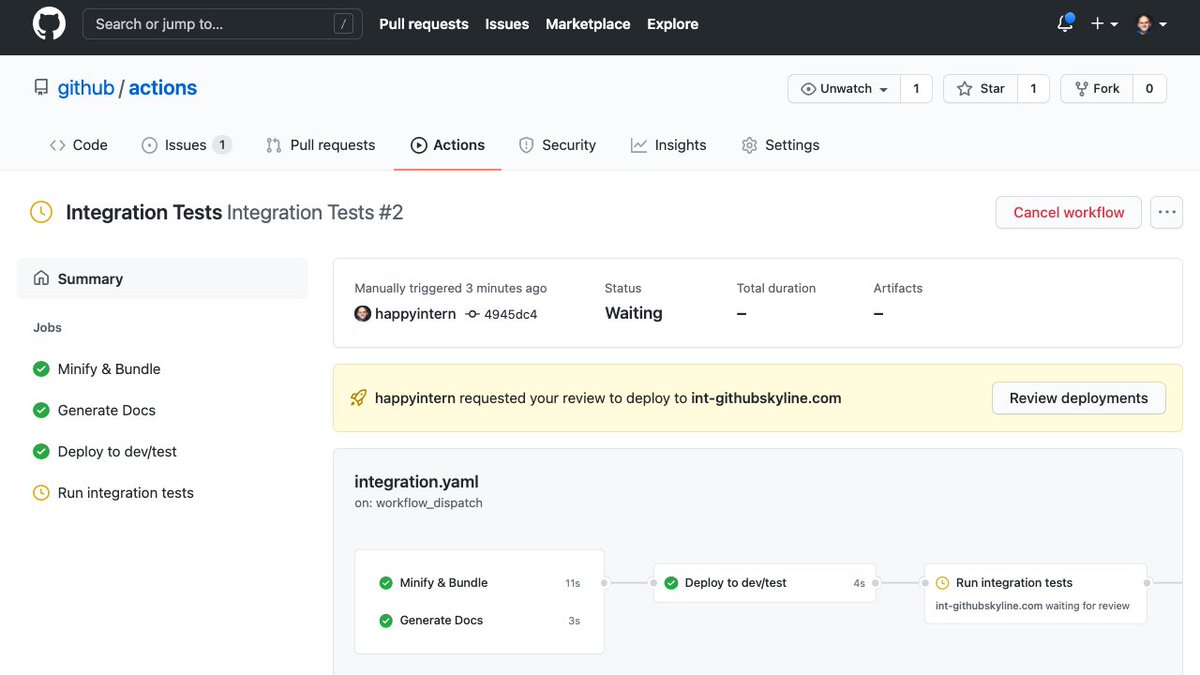Click the Actions play icon
Image resolution: width=1200 pixels, height=675 pixels.
click(x=419, y=145)
